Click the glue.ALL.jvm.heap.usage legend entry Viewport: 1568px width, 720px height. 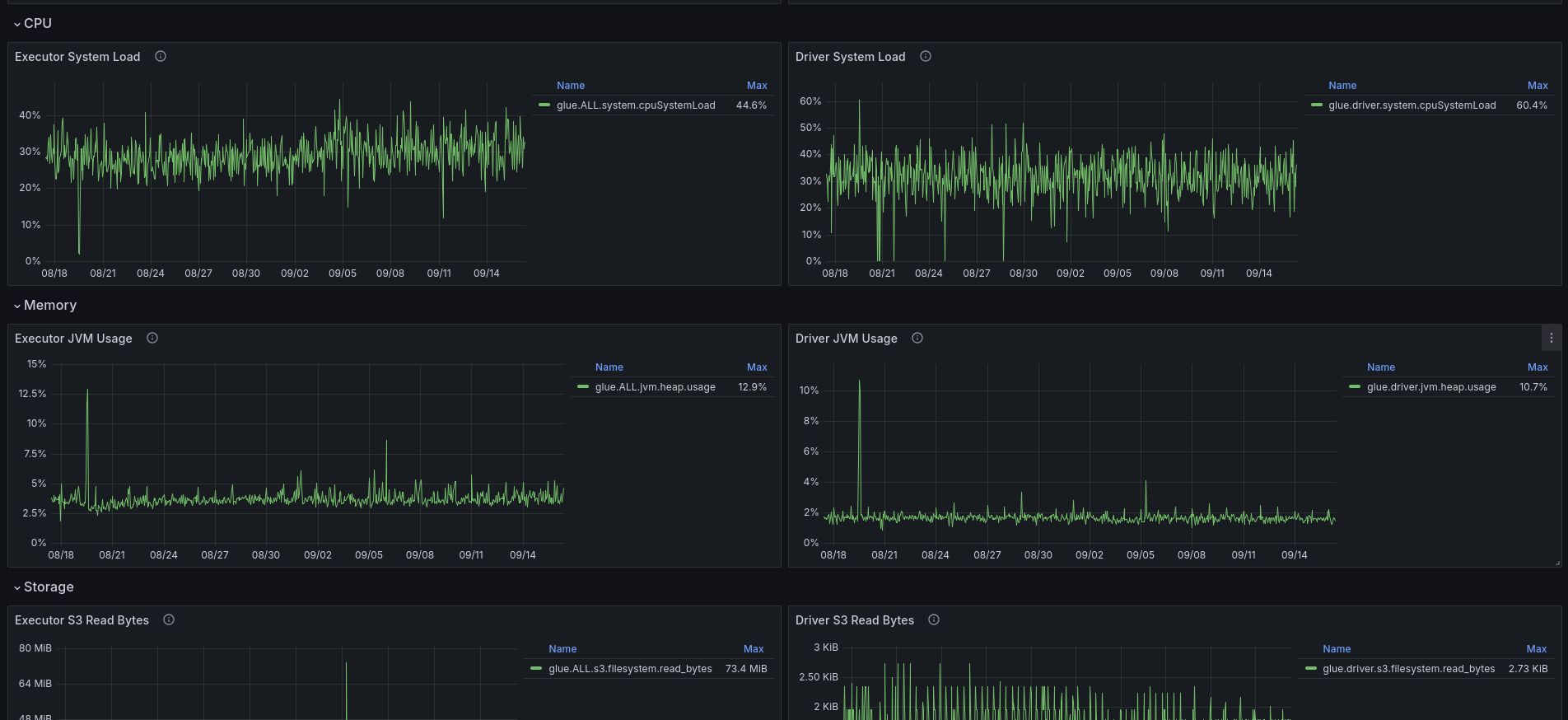point(655,387)
